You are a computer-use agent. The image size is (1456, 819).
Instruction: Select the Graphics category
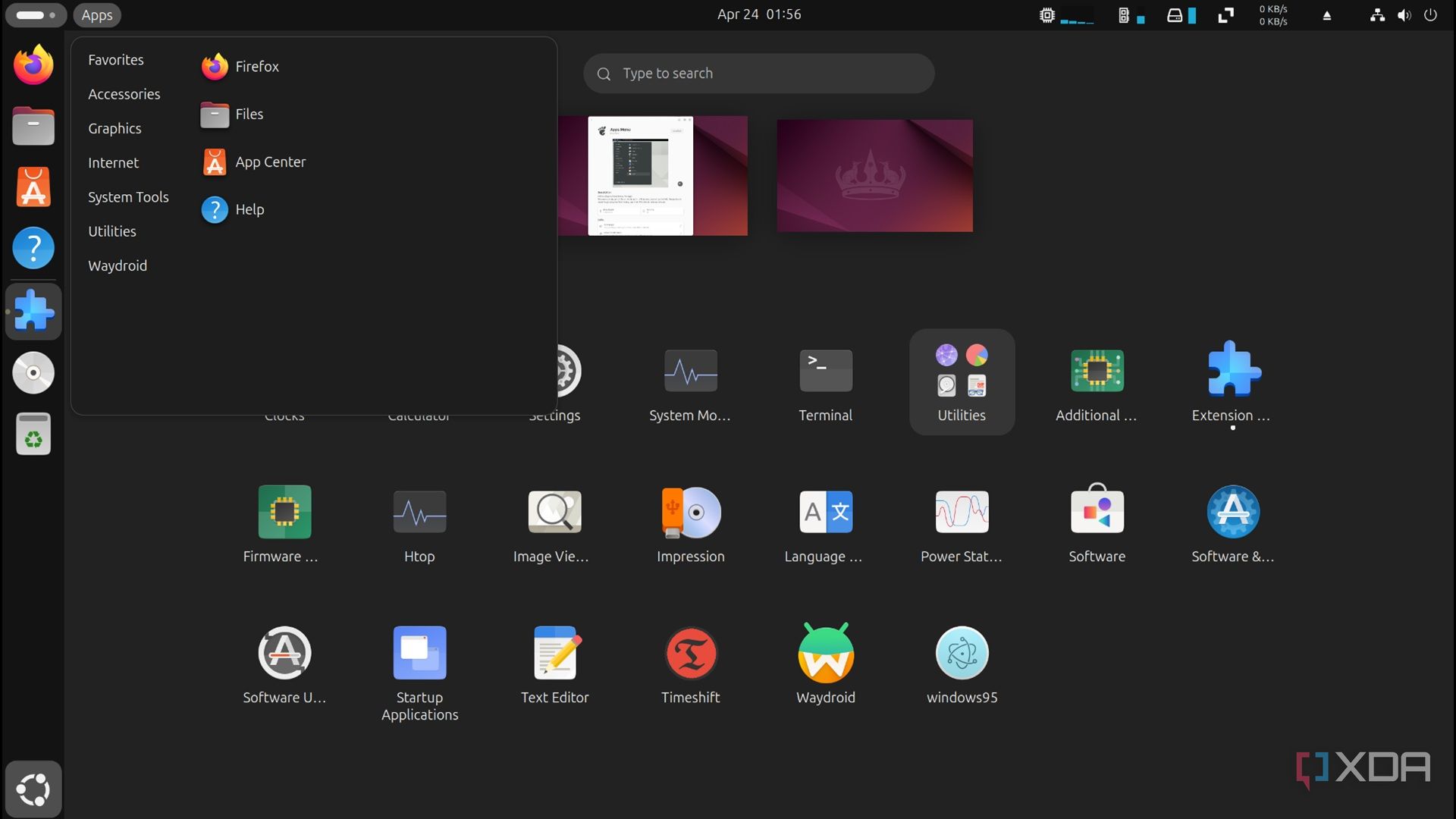tap(115, 128)
